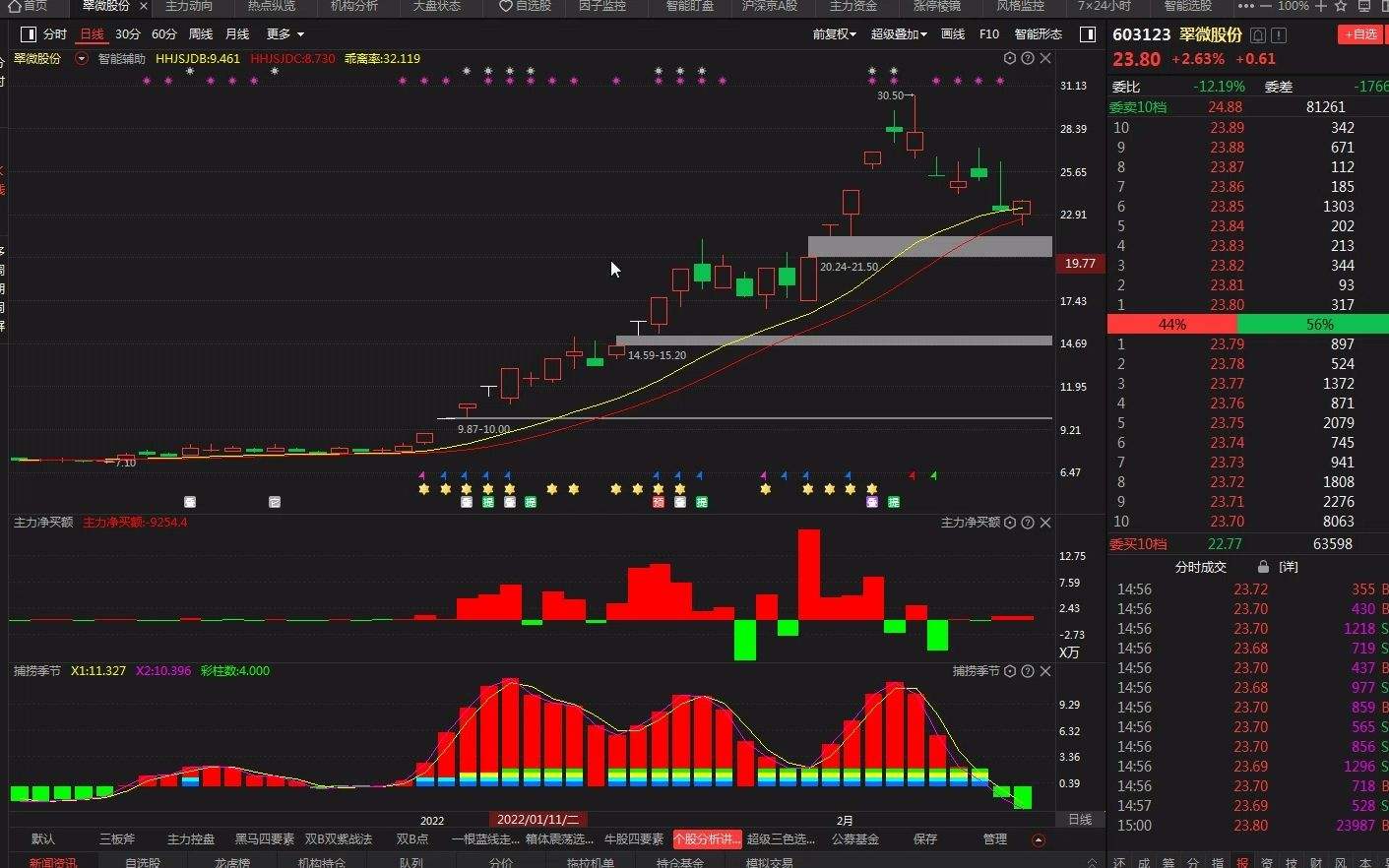Open [详] detail link beside 分时成交

pos(1289,567)
